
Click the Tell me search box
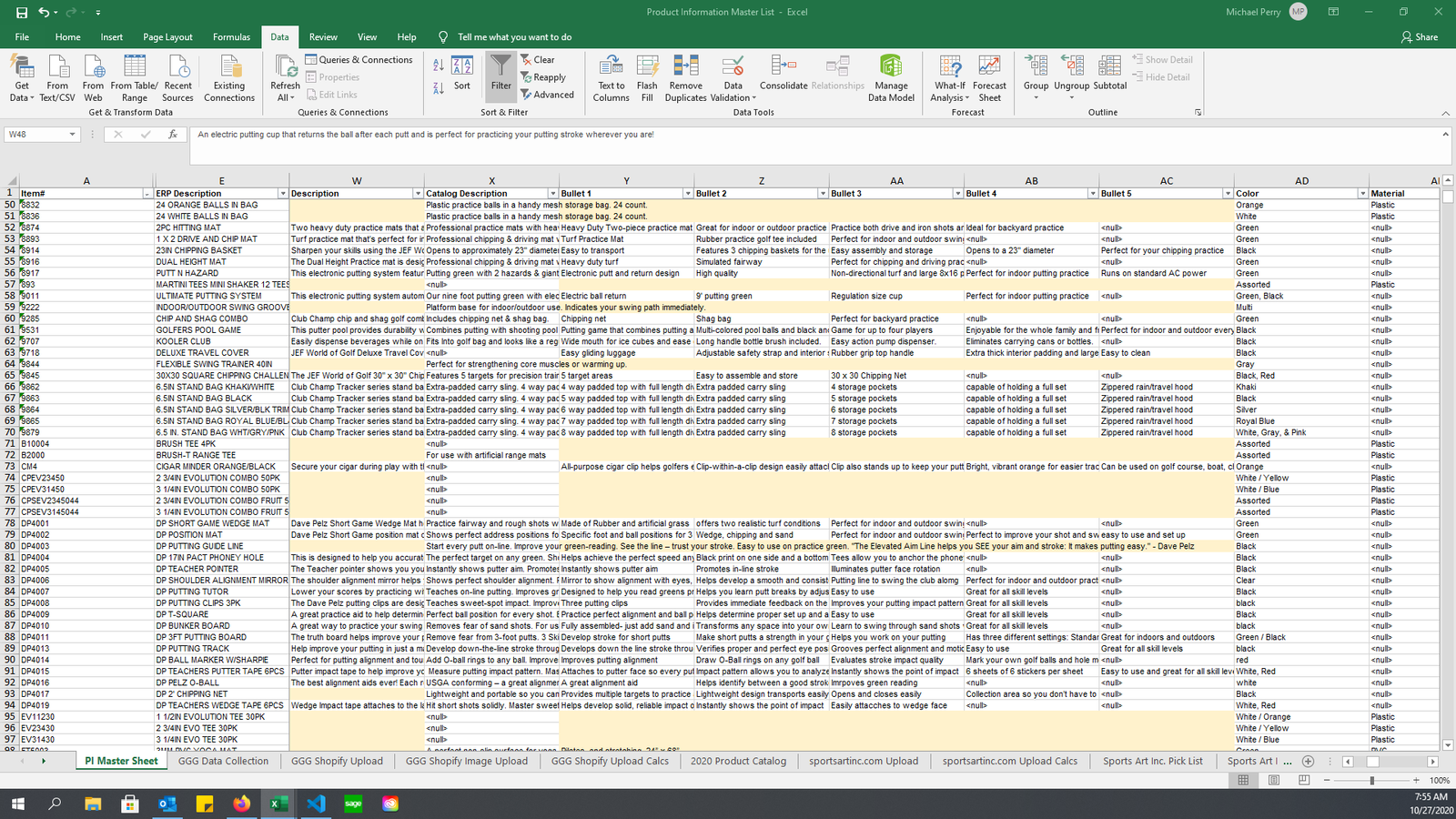(x=514, y=37)
